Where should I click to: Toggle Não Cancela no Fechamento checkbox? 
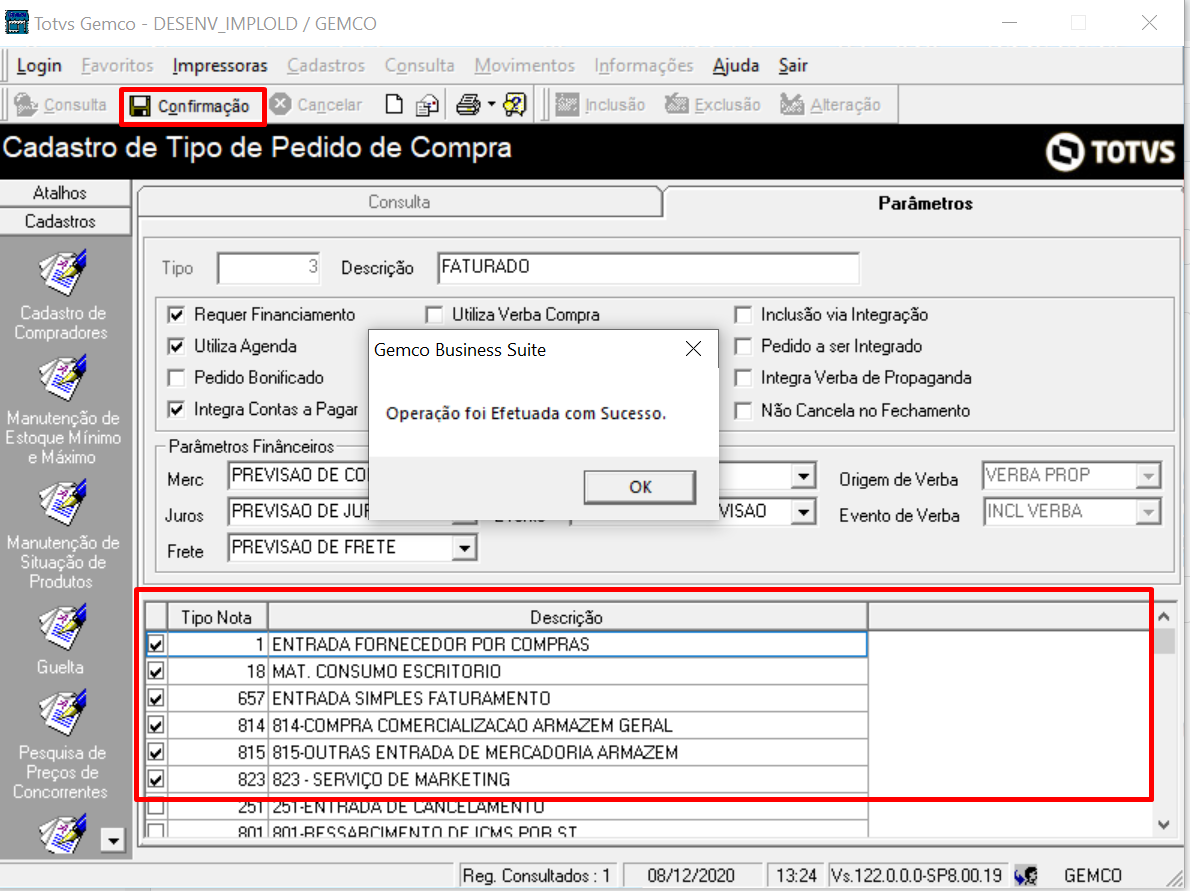(x=744, y=411)
